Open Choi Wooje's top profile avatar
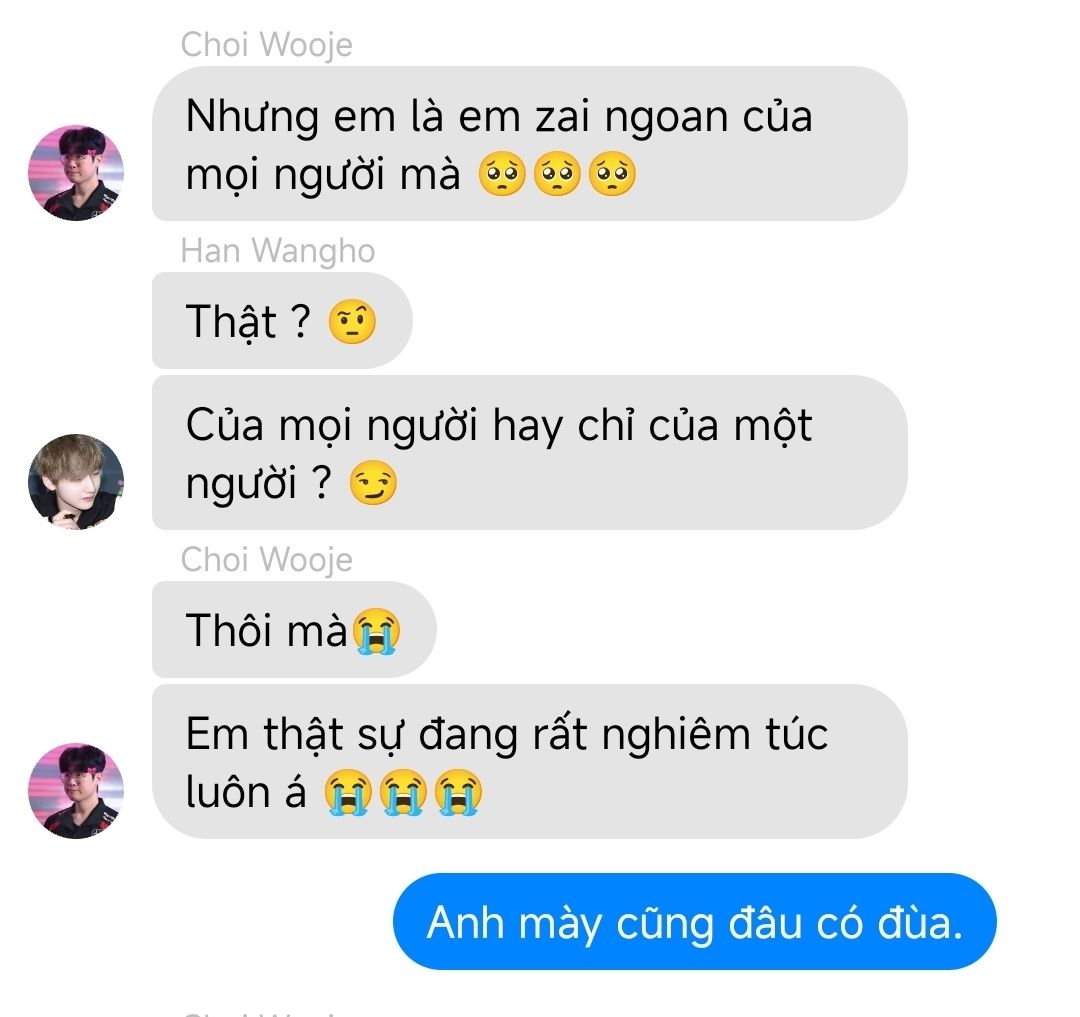The height and width of the screenshot is (1017, 1080). (76, 173)
